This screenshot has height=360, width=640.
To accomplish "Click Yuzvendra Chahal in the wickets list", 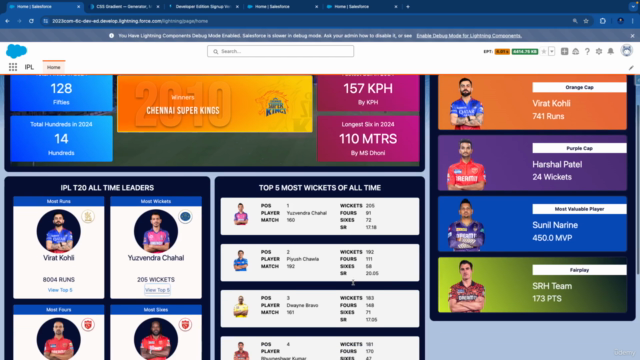I will pyautogui.click(x=307, y=213).
